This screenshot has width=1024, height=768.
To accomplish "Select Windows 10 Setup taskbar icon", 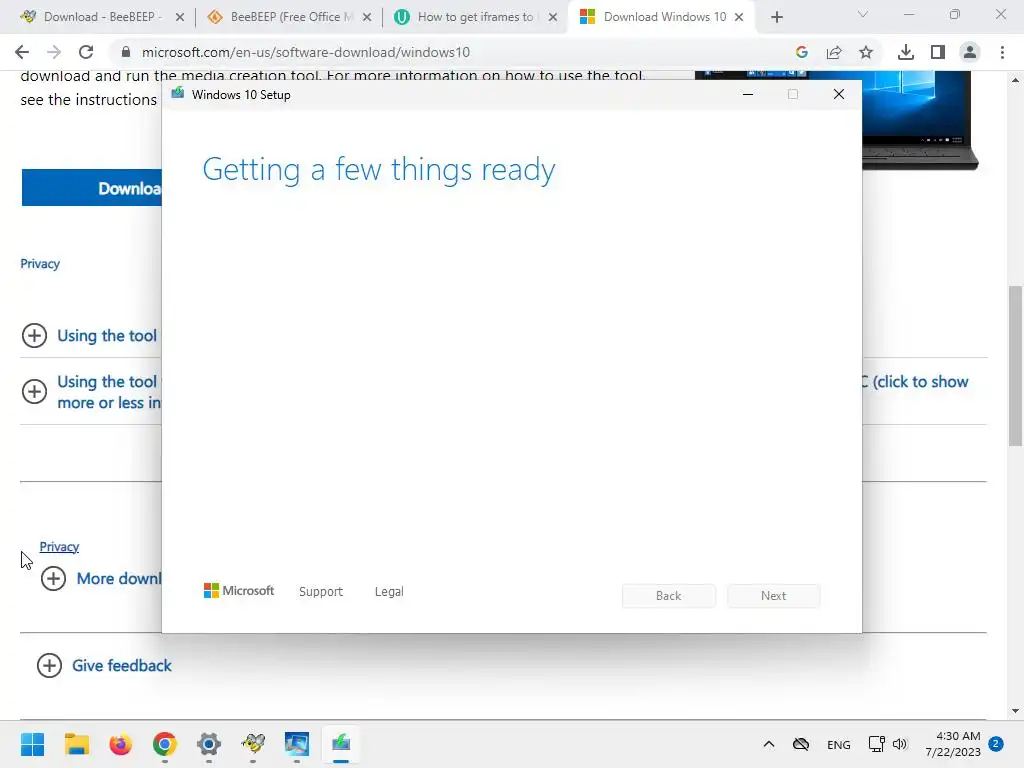I will (x=341, y=744).
